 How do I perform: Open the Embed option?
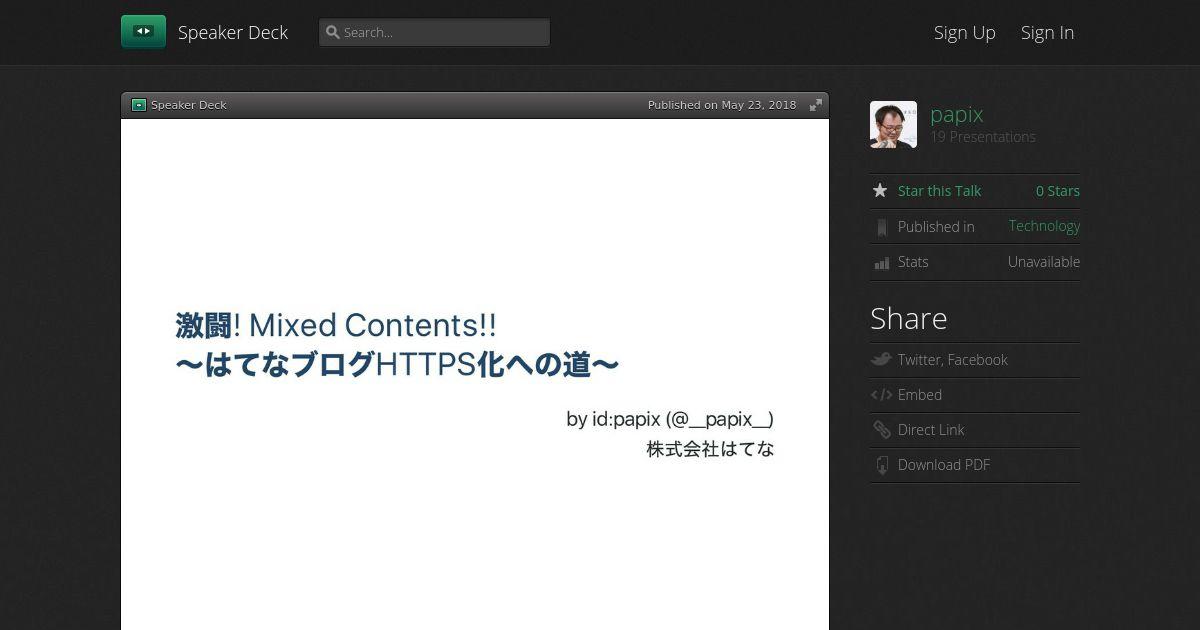tap(920, 395)
